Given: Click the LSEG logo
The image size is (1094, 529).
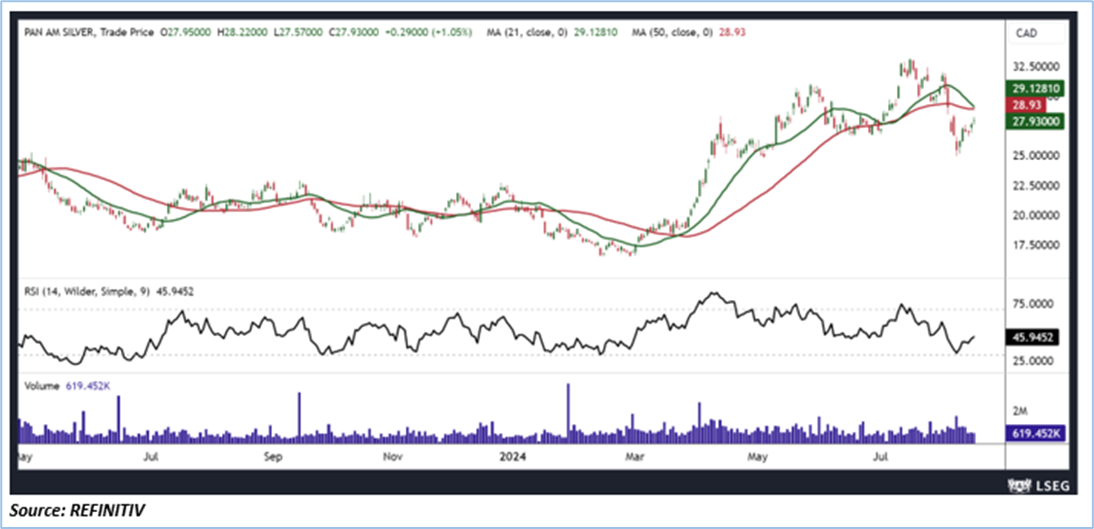Looking at the screenshot, I should click(x=1039, y=484).
